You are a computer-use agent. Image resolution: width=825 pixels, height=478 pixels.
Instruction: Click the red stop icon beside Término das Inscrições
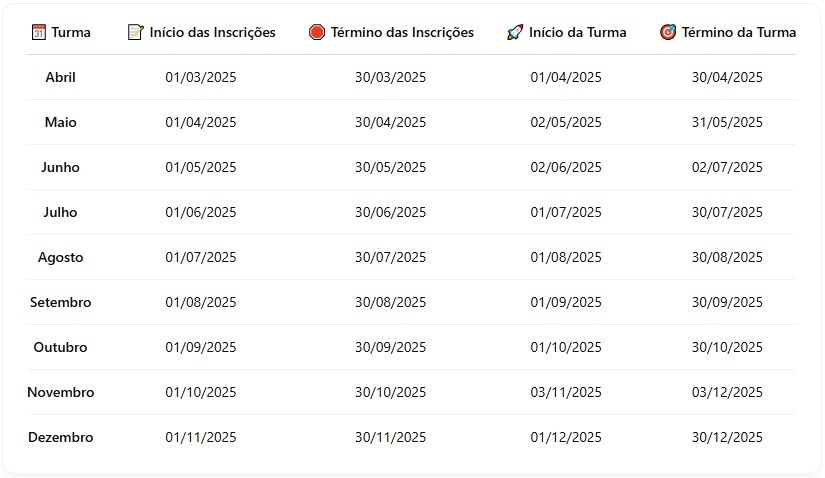tap(317, 32)
